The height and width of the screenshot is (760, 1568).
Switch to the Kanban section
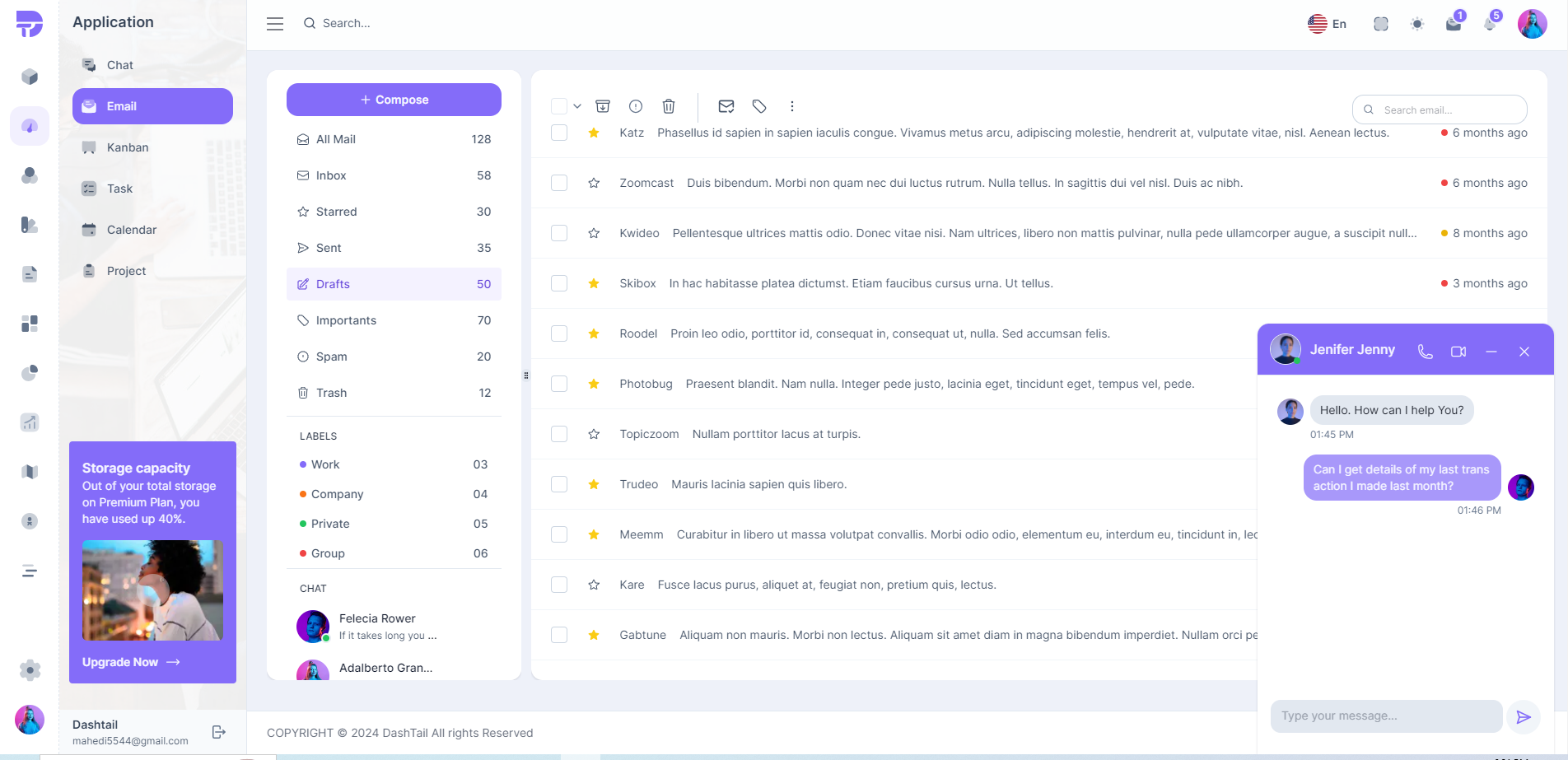pos(127,147)
